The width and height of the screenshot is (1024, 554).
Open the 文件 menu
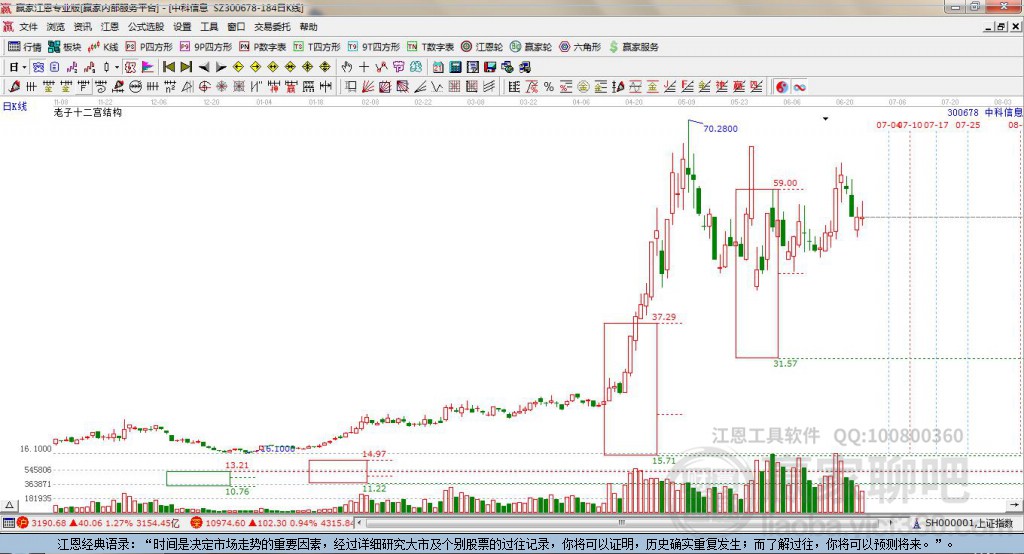pyautogui.click(x=28, y=27)
